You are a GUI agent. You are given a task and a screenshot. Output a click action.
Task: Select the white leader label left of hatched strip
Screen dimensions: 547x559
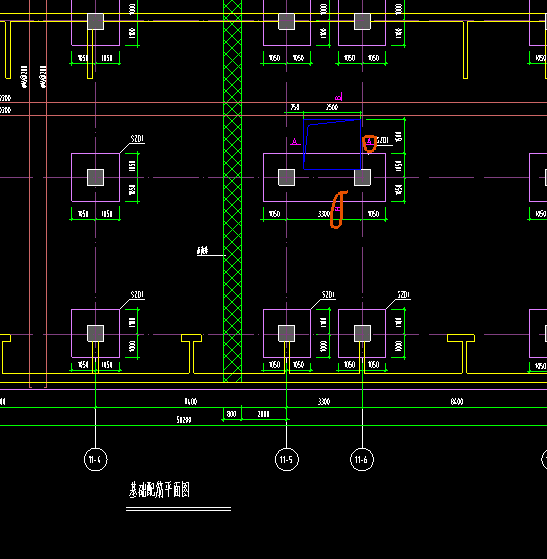[203, 251]
